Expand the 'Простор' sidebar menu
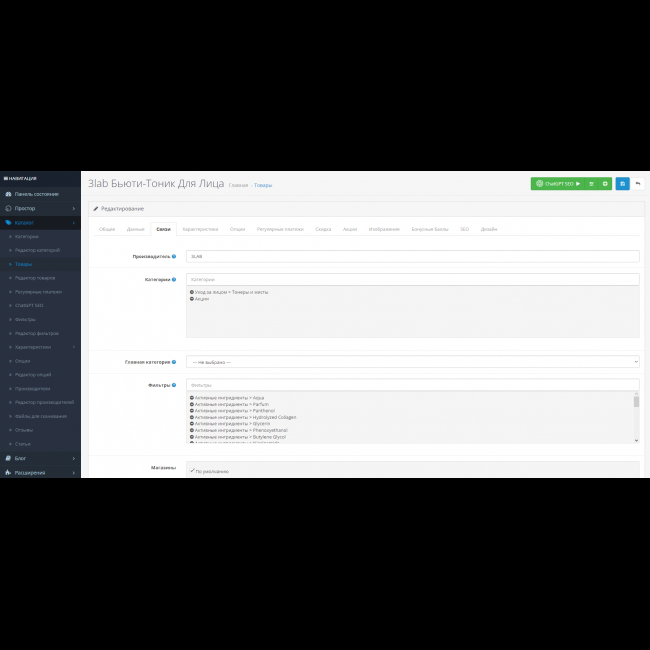 (40, 208)
